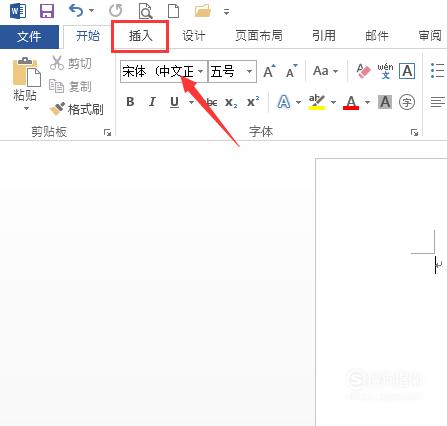This screenshot has width=447, height=426.
Task: Toggle subscript x₂
Action: 231,102
